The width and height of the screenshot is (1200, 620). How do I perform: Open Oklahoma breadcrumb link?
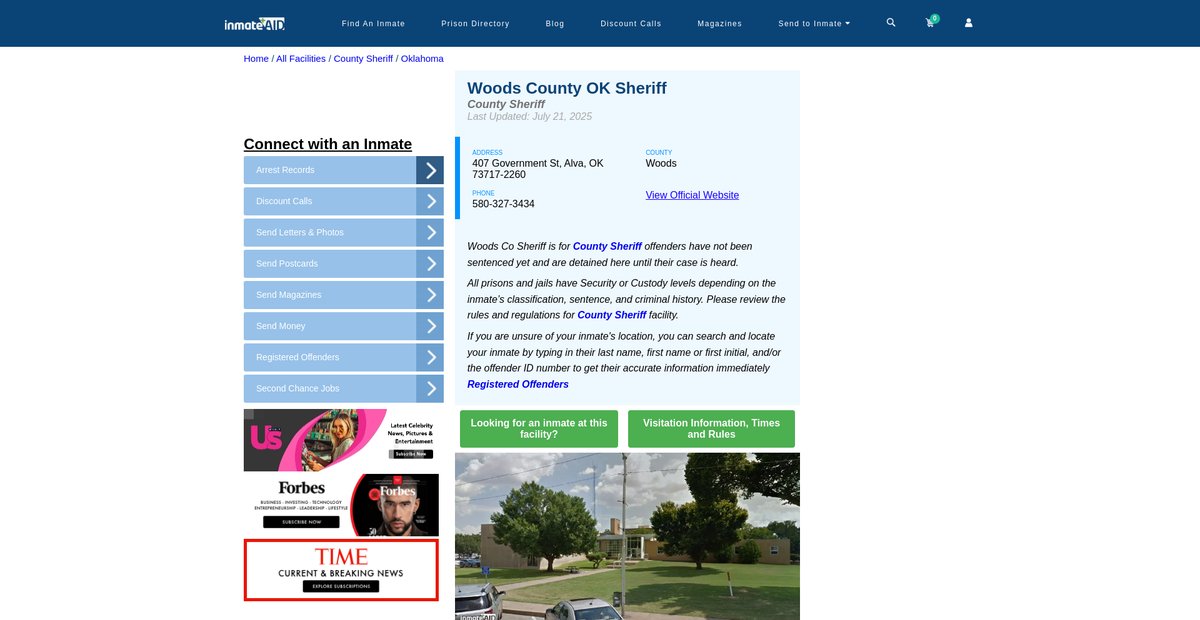(x=422, y=59)
